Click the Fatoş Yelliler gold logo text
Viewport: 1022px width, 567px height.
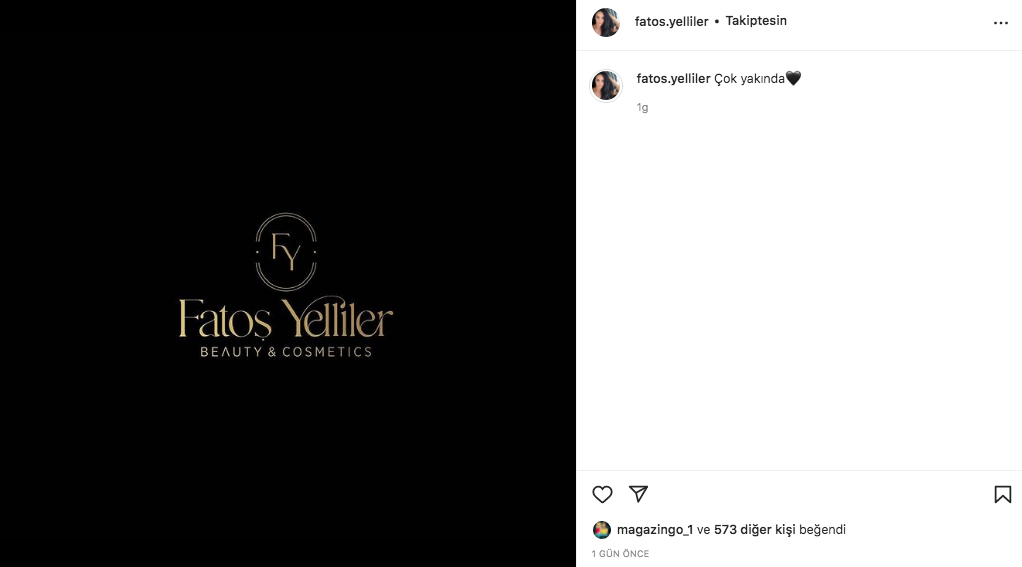285,319
